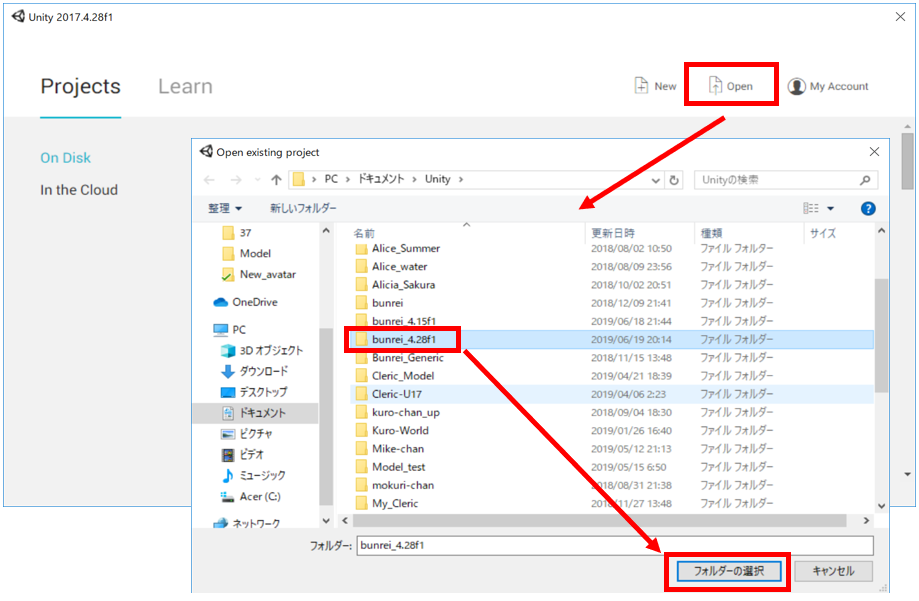This screenshot has width=919, height=601.
Task: Click the フォルダーの選択 button
Action: point(728,571)
